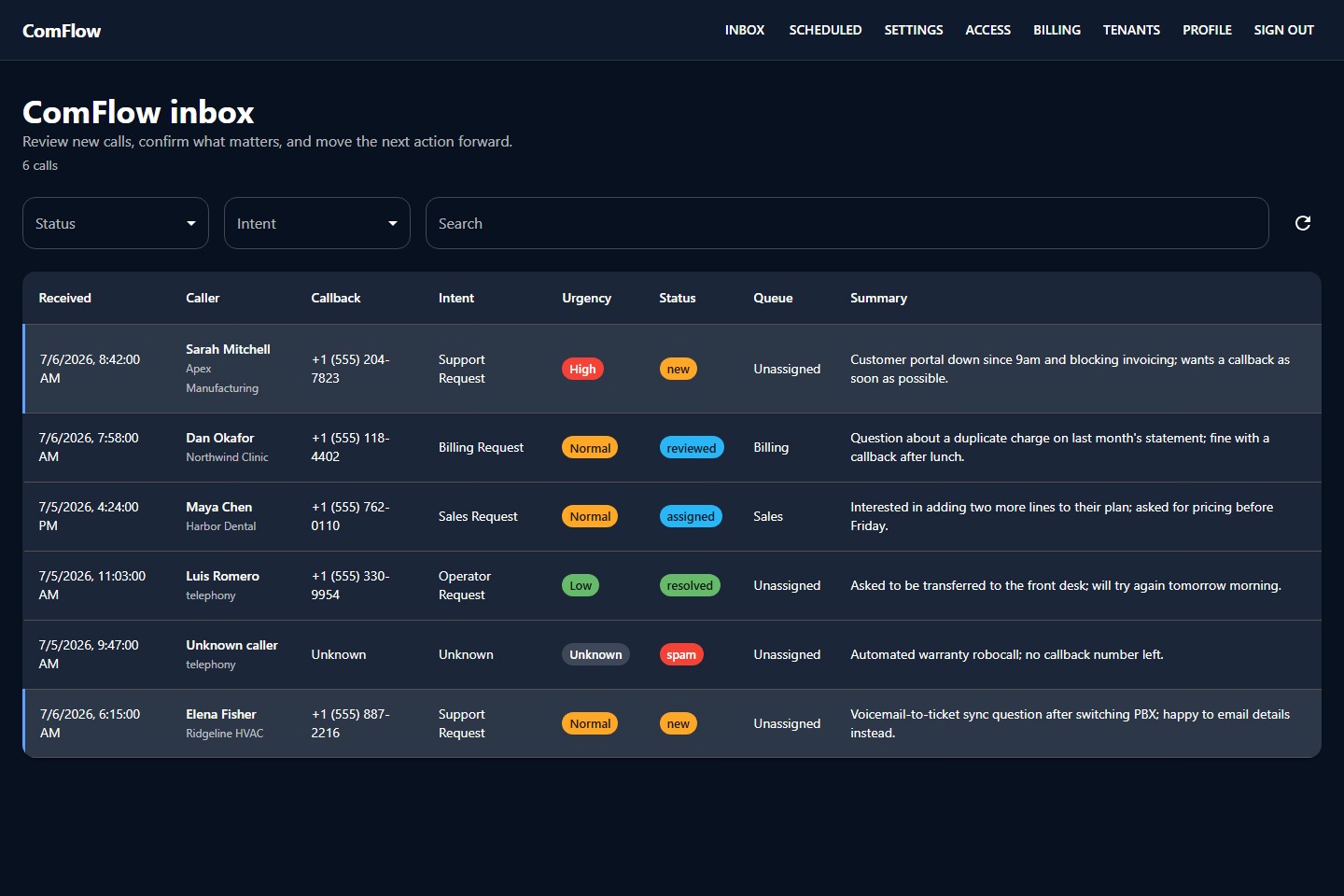Click callback number +1 (555) 887-2216
Viewport: 1344px width, 896px height.
pyautogui.click(x=351, y=723)
